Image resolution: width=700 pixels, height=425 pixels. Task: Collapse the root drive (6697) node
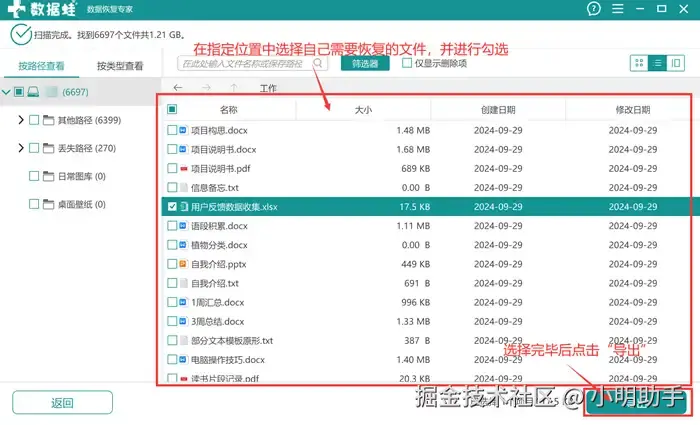click(6, 92)
